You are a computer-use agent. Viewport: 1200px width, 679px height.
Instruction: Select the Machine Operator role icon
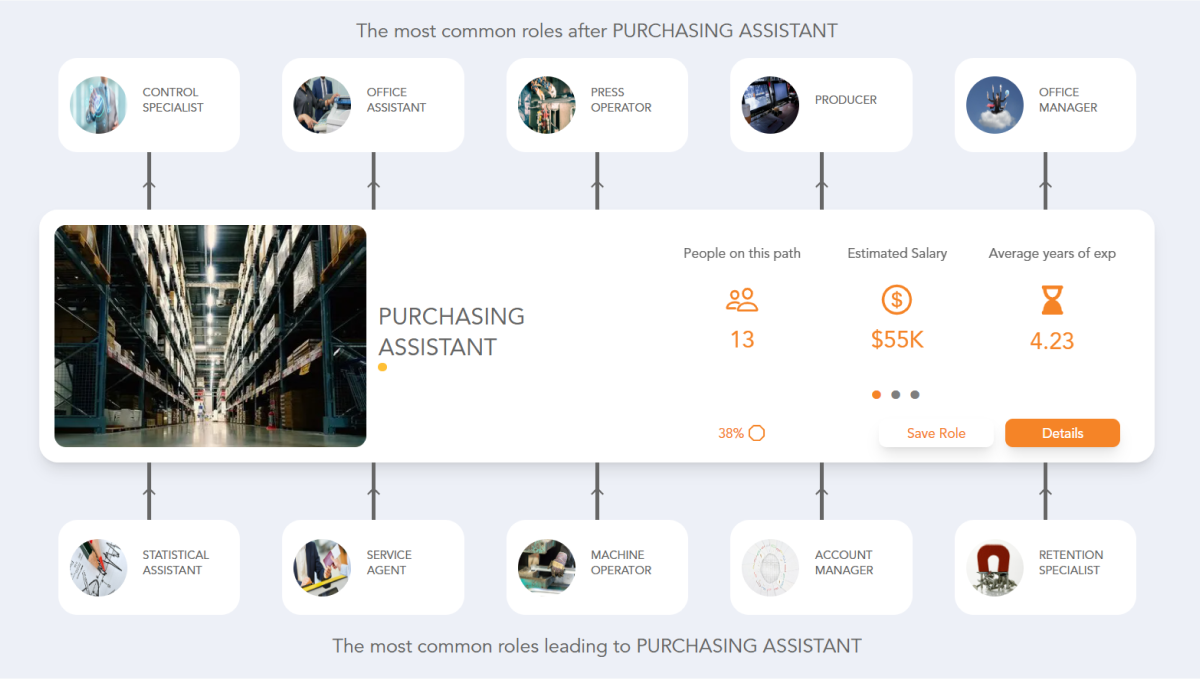coord(546,567)
